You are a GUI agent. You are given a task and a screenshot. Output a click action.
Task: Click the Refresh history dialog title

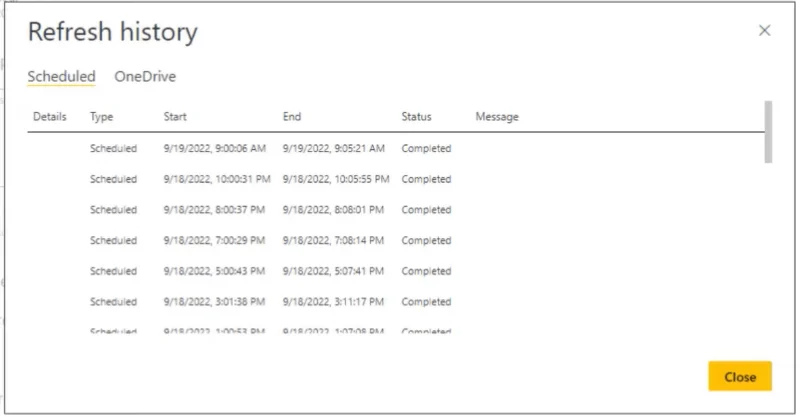pyautogui.click(x=113, y=32)
